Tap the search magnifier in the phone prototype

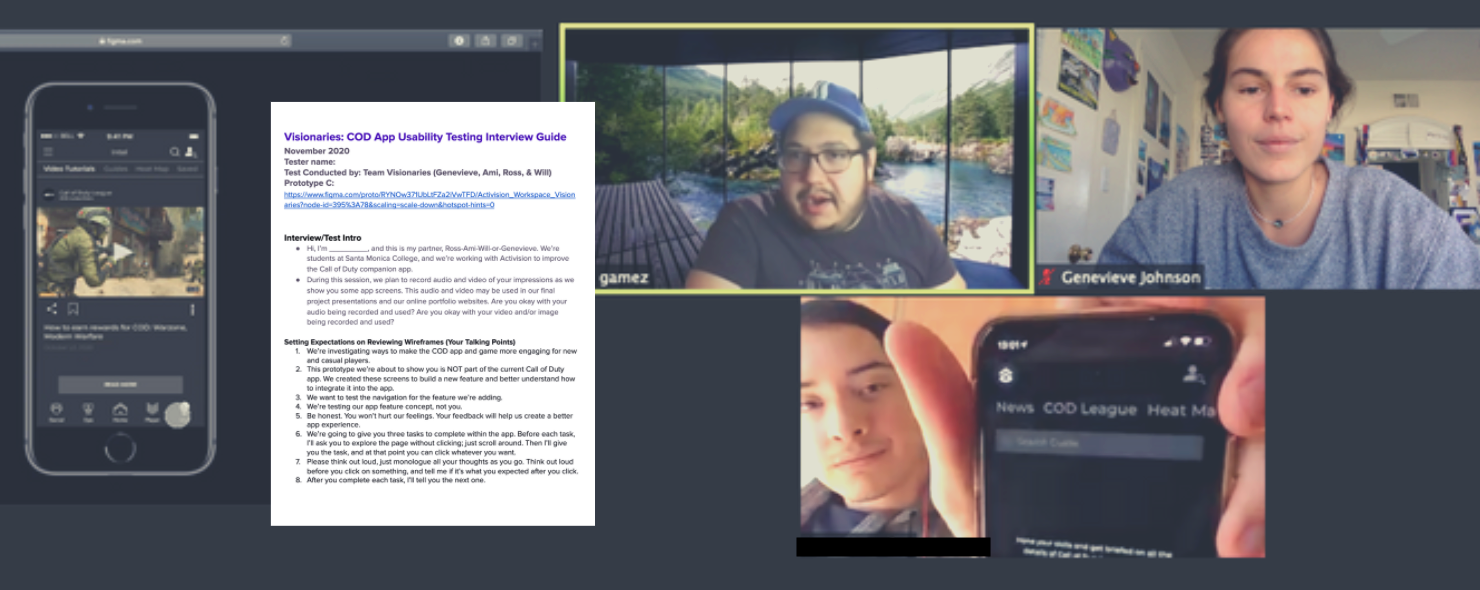click(x=175, y=152)
